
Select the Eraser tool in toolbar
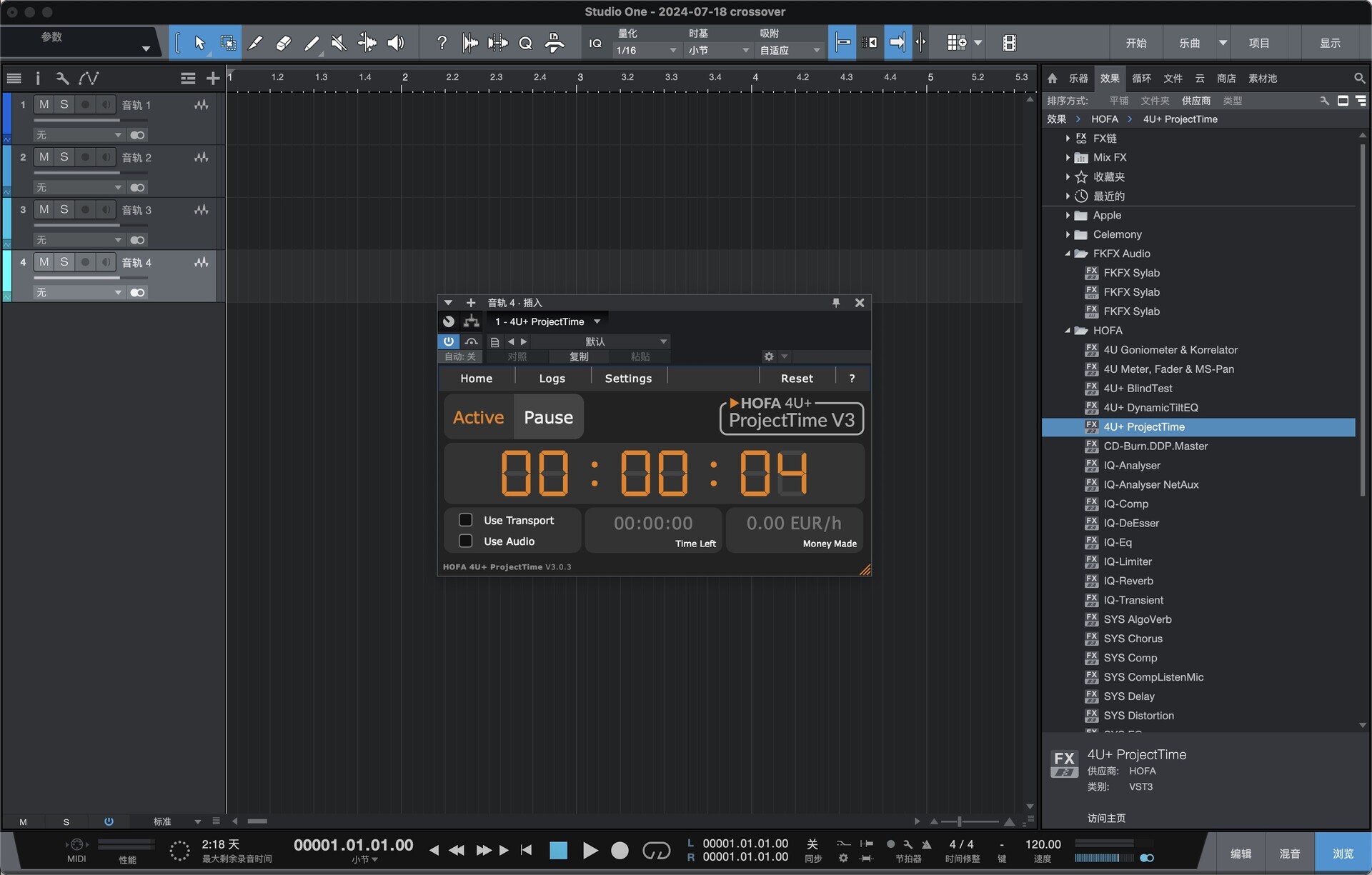point(283,43)
